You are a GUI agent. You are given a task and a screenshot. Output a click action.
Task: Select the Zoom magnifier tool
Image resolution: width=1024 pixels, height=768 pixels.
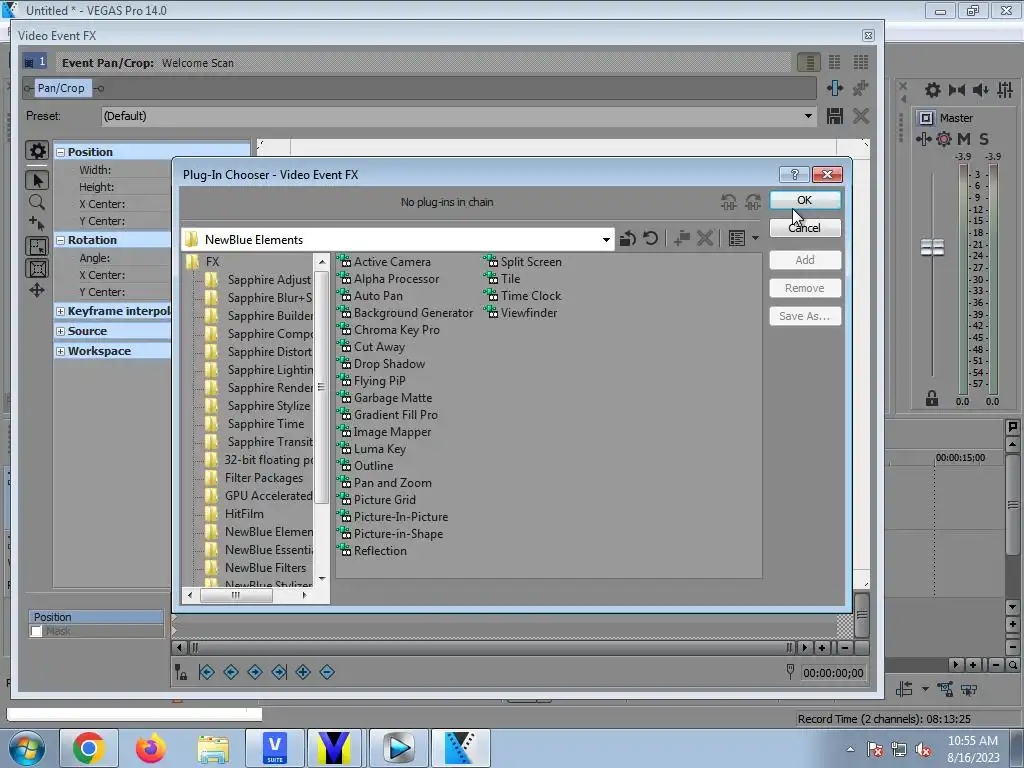click(x=37, y=202)
